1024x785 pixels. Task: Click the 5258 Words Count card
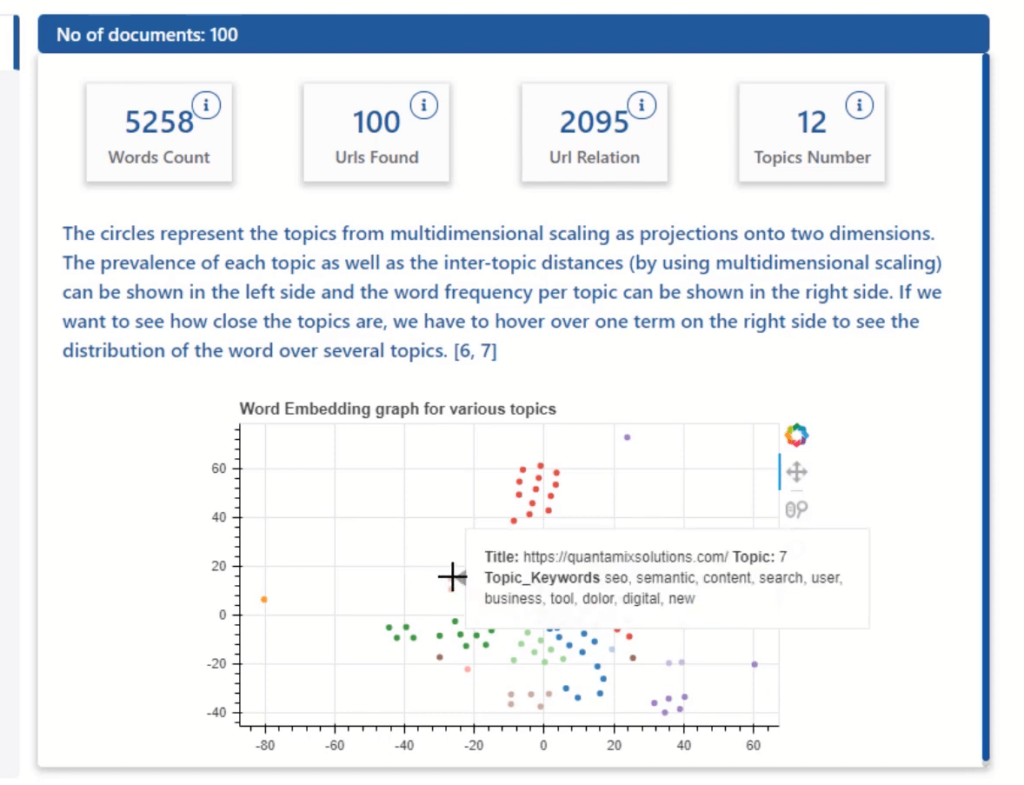[x=159, y=133]
